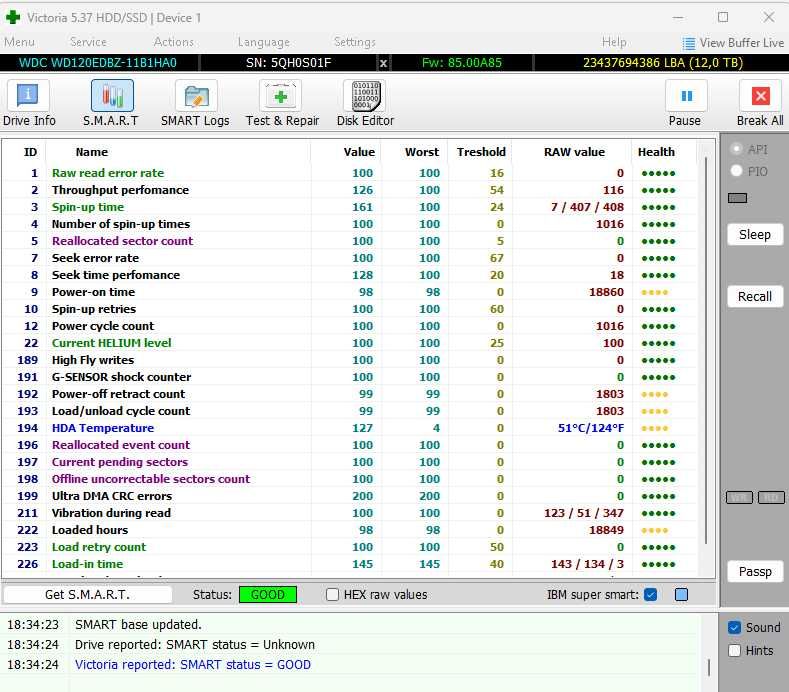The width and height of the screenshot is (789, 692).
Task: Select the Load/unload cycle count row
Action: pyautogui.click(x=350, y=411)
